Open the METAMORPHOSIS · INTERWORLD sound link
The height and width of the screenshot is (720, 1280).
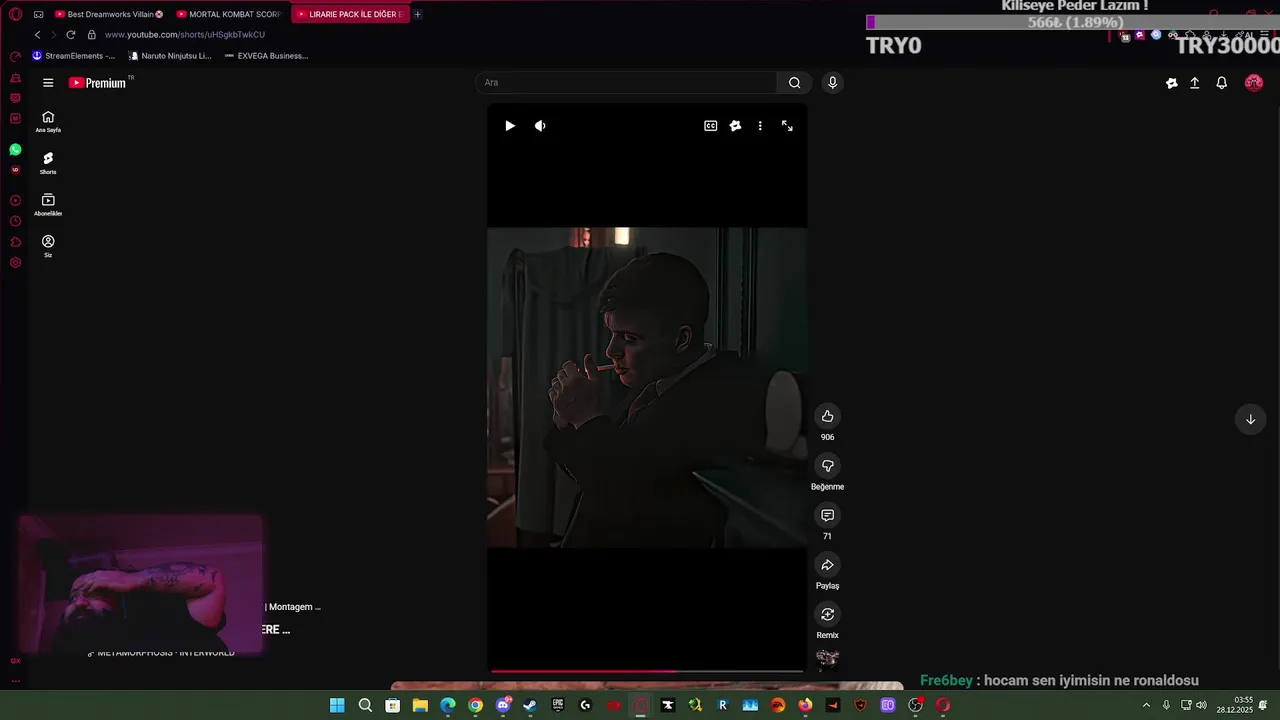(161, 653)
